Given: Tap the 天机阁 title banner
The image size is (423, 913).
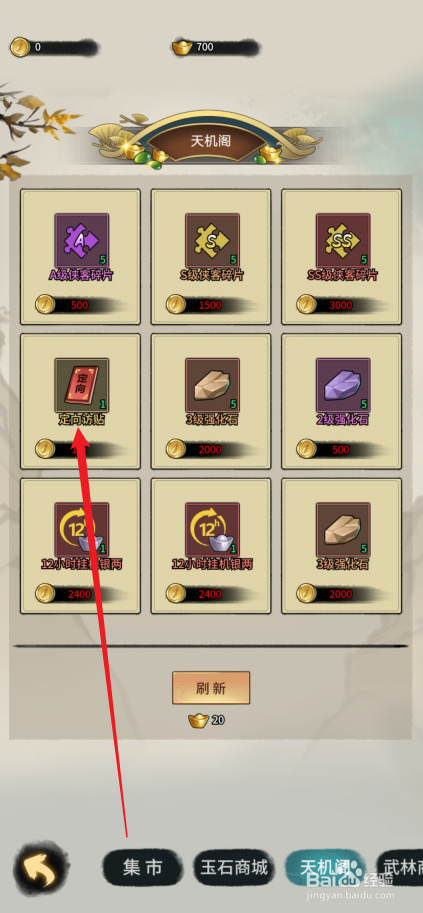Looking at the screenshot, I should [x=210, y=140].
